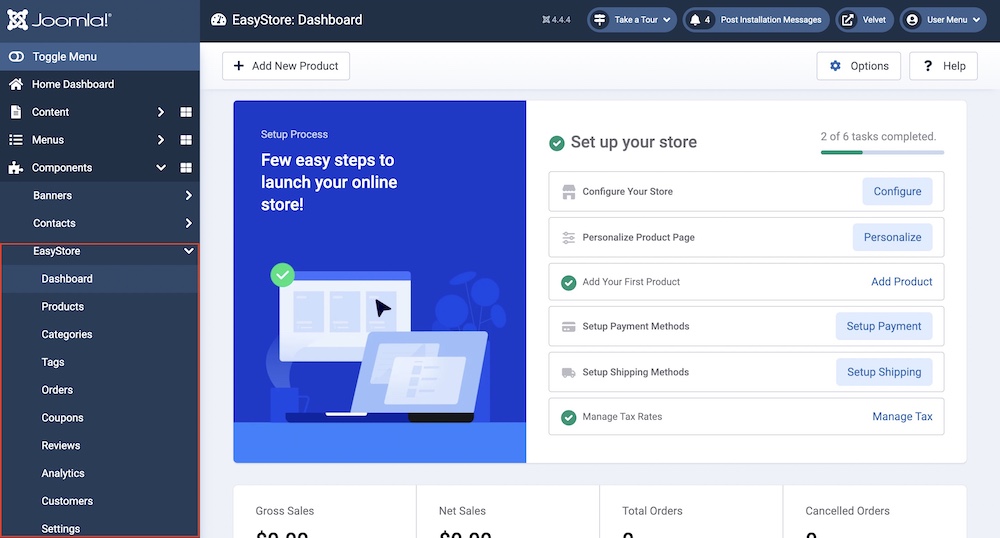The width and height of the screenshot is (1000, 538).
Task: Click the Total Orders card
Action: coord(691,511)
